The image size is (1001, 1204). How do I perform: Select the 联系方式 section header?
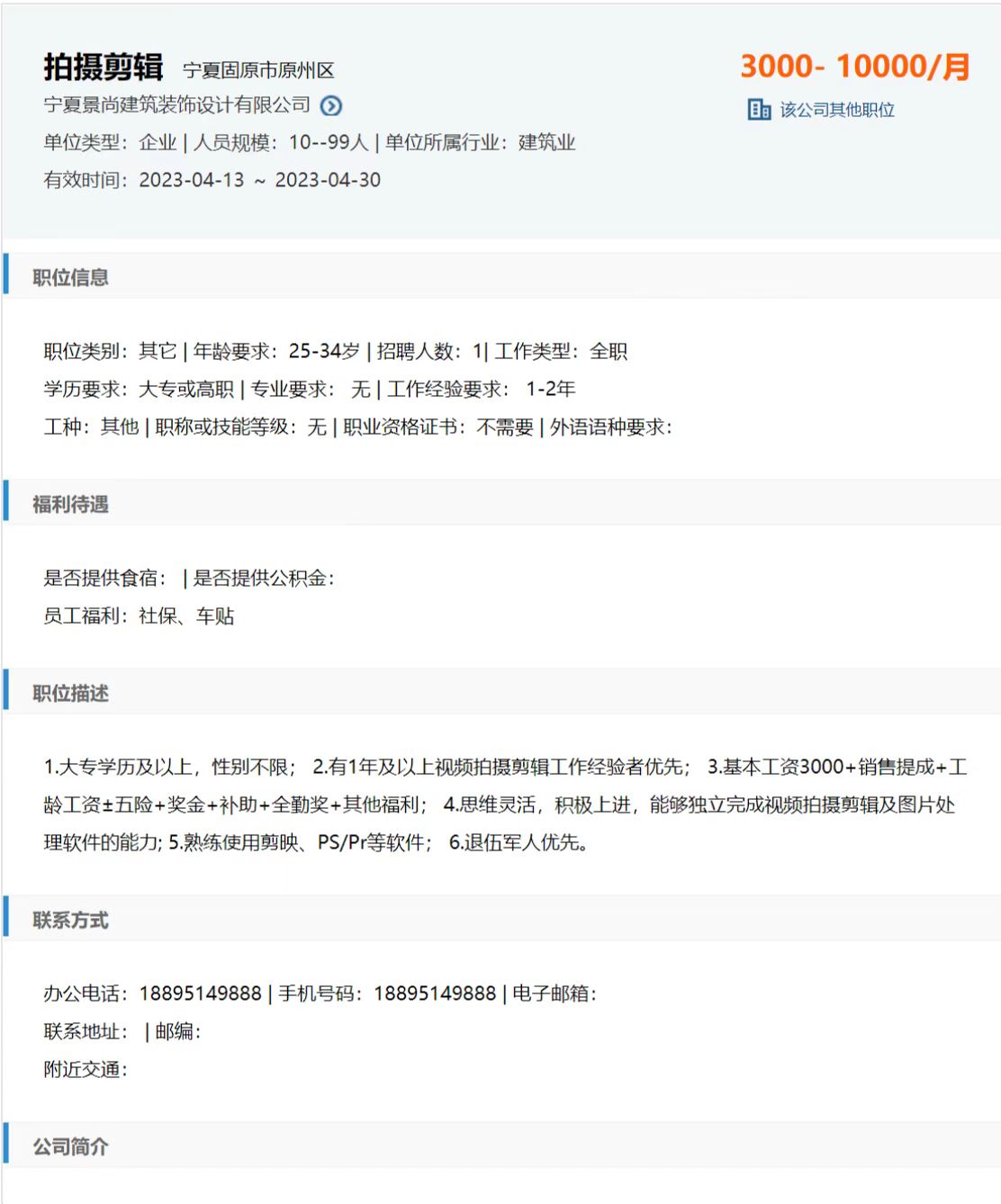(70, 920)
